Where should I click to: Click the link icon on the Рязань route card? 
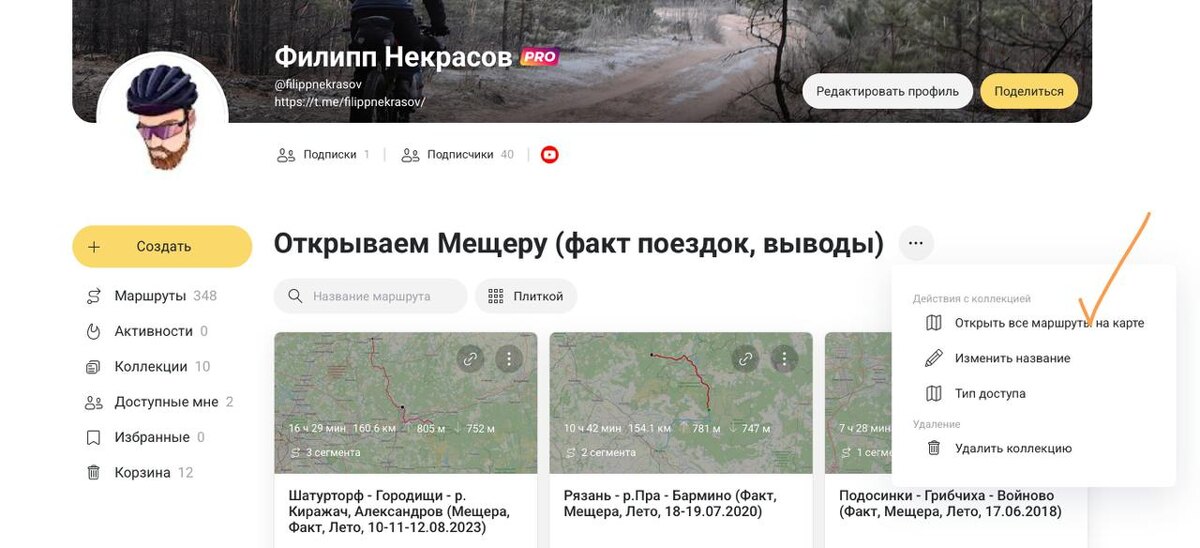click(745, 358)
